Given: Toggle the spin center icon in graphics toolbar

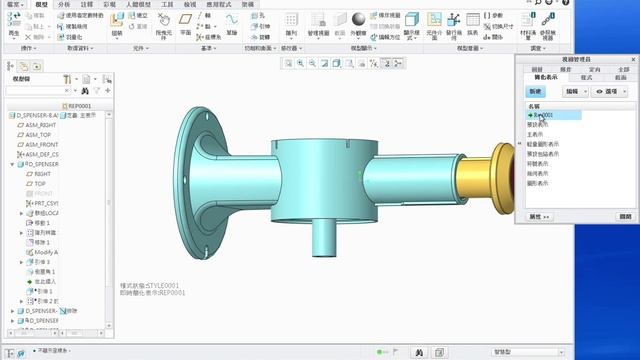Looking at the screenshot, I should [x=398, y=63].
